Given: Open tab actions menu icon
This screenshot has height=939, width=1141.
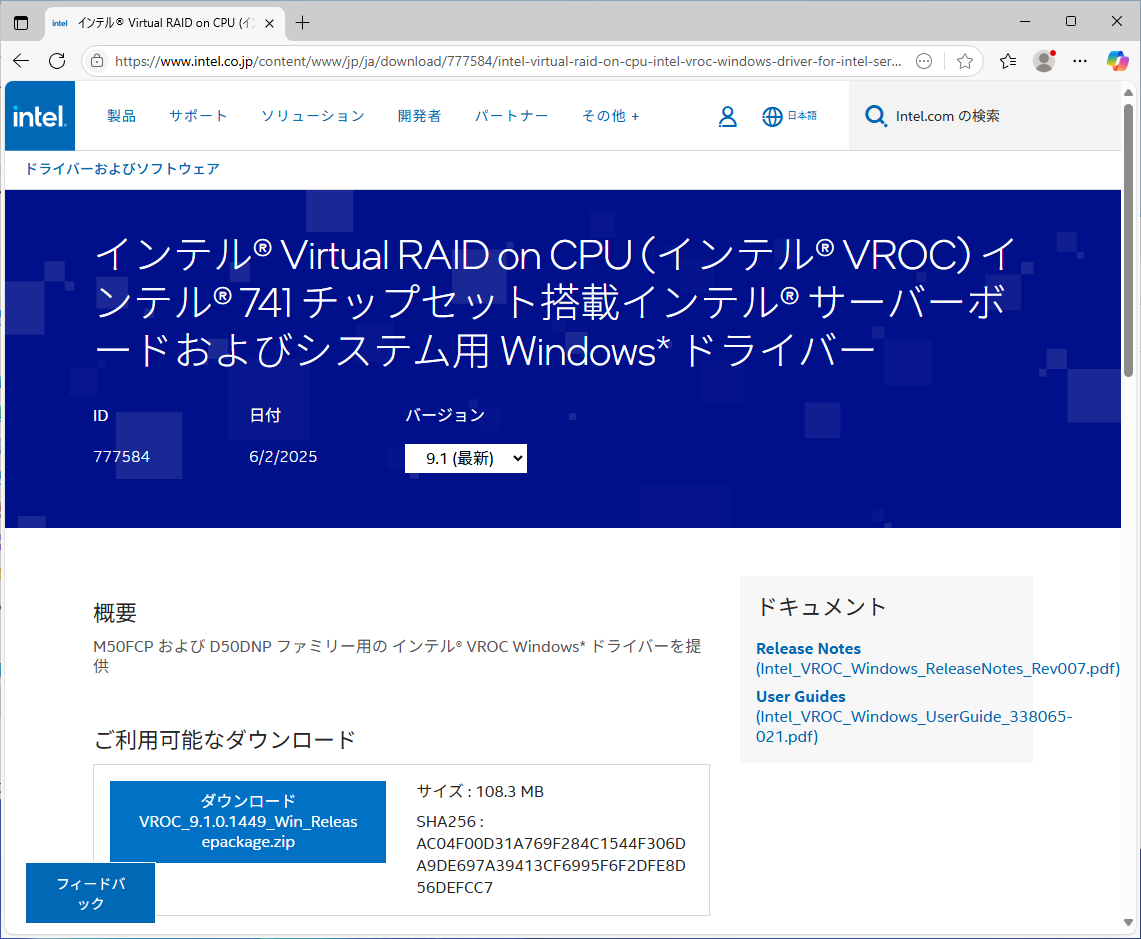Looking at the screenshot, I should (x=21, y=22).
